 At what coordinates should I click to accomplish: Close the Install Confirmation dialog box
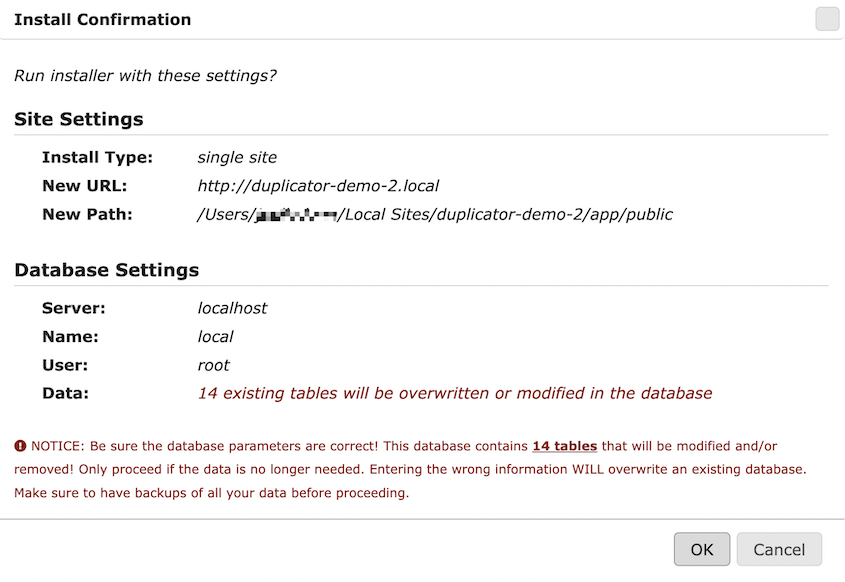coord(827,19)
